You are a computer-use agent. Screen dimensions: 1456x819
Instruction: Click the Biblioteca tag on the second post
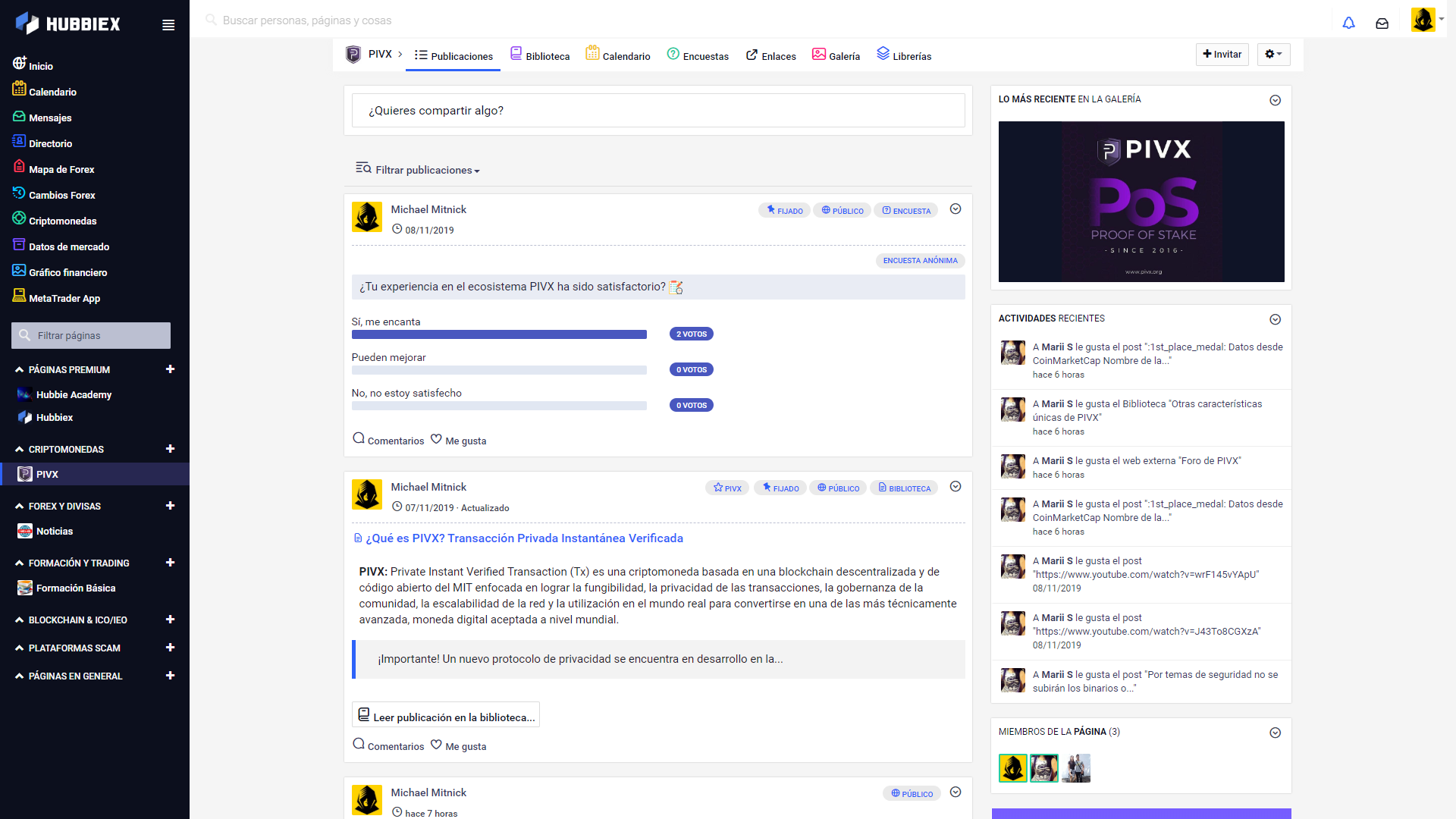click(903, 488)
